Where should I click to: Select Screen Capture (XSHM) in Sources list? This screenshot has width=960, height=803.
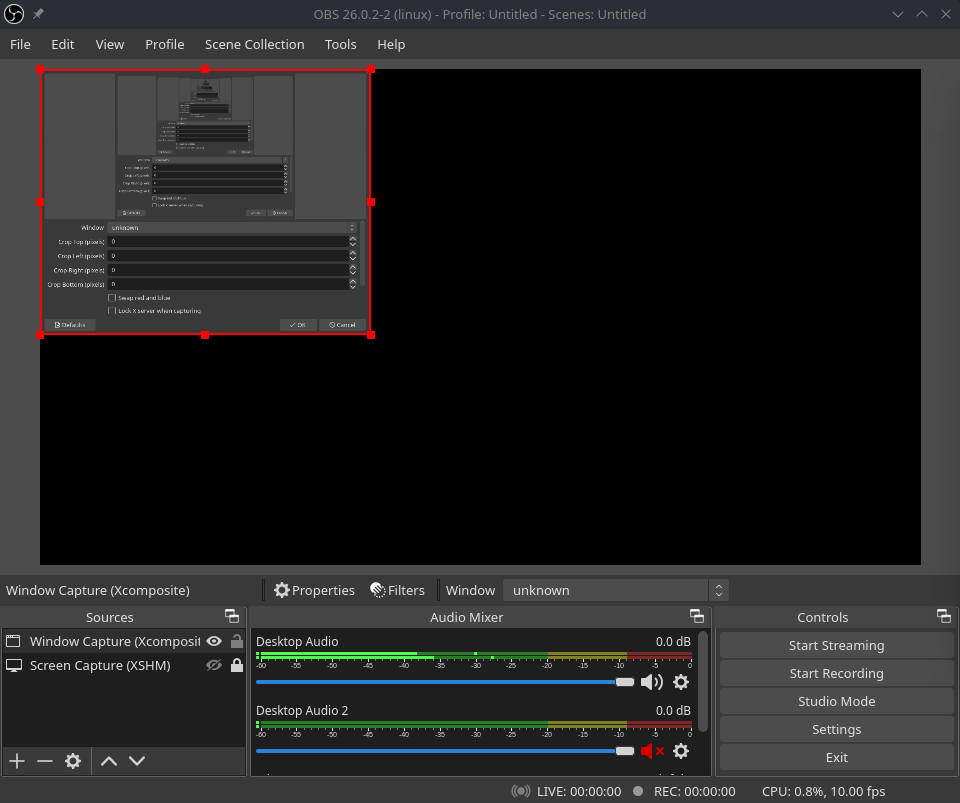(100, 665)
